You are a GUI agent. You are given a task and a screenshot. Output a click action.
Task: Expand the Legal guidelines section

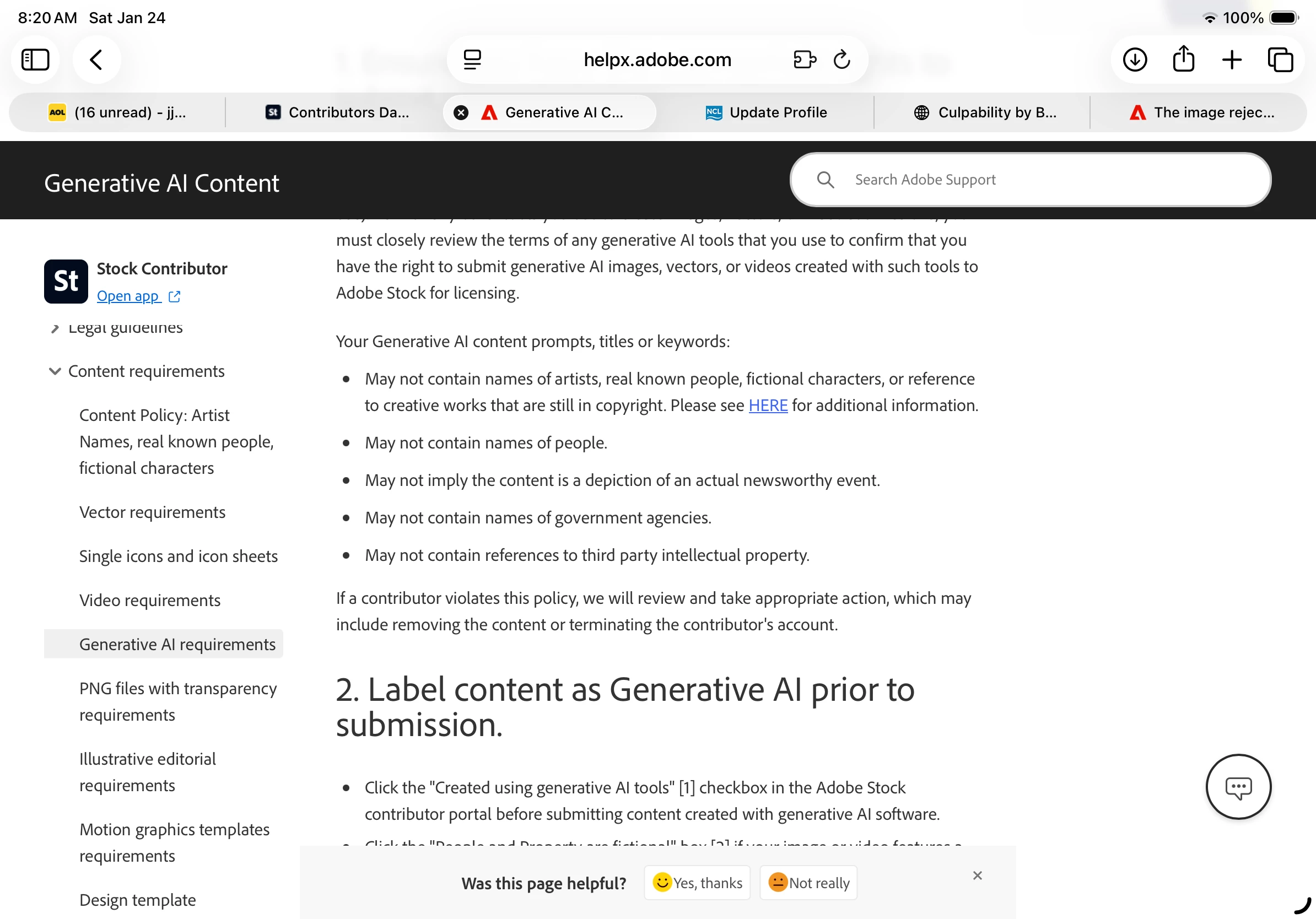pyautogui.click(x=55, y=328)
